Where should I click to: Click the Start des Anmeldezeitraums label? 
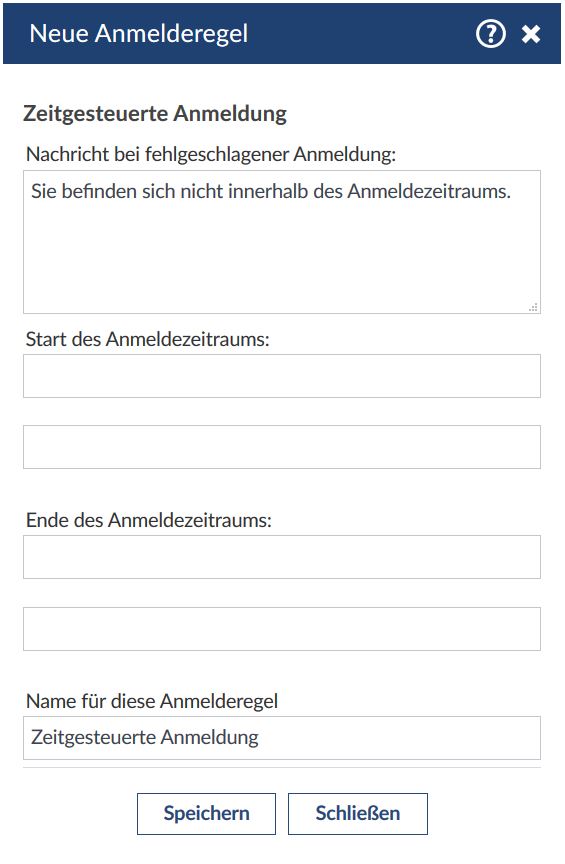pyautogui.click(x=148, y=339)
